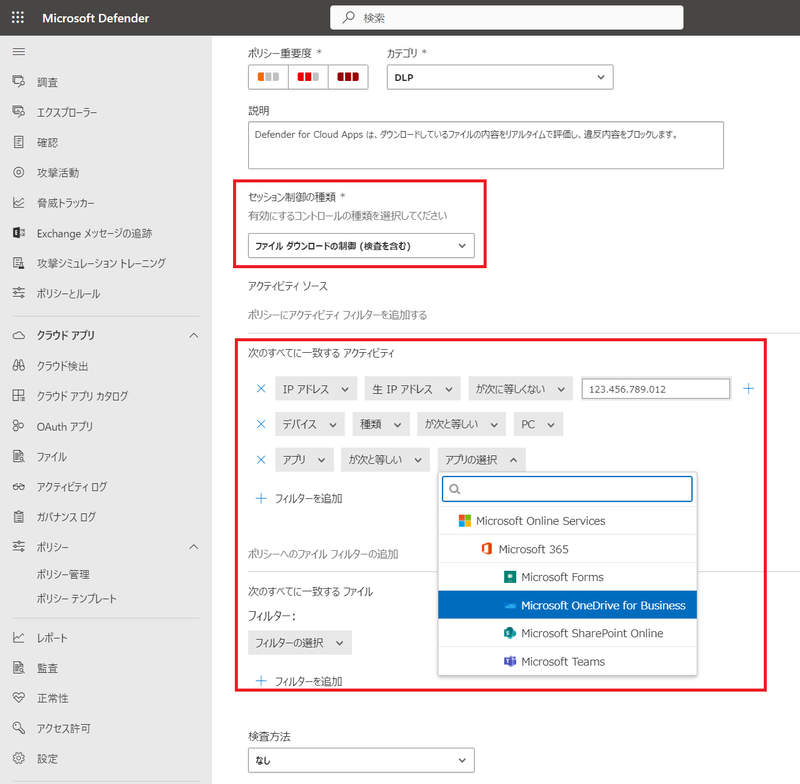
Task: Select Microsoft 365 in the list
Action: pos(567,549)
